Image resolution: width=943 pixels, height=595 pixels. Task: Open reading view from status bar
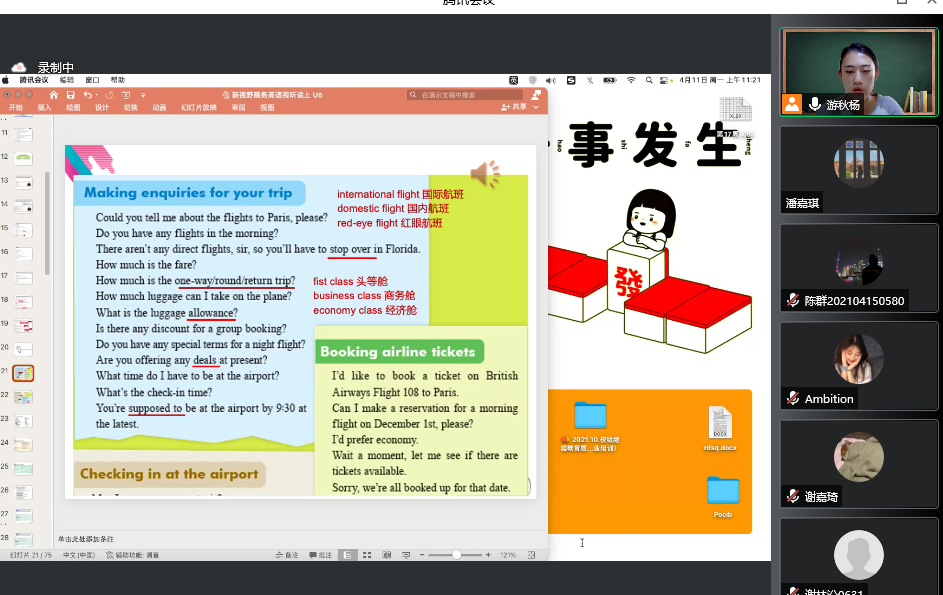(385, 554)
